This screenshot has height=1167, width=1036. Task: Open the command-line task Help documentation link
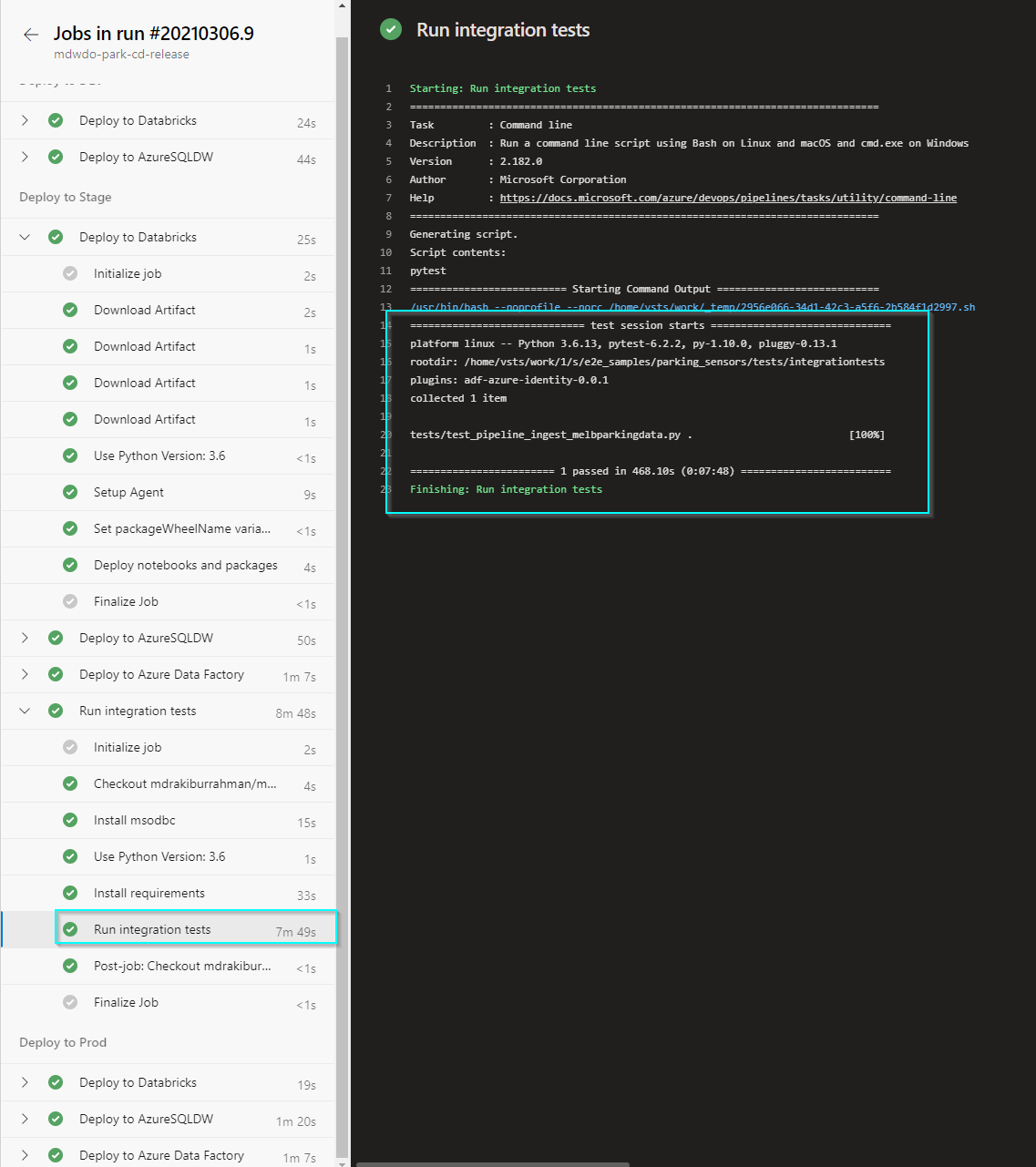pos(727,198)
